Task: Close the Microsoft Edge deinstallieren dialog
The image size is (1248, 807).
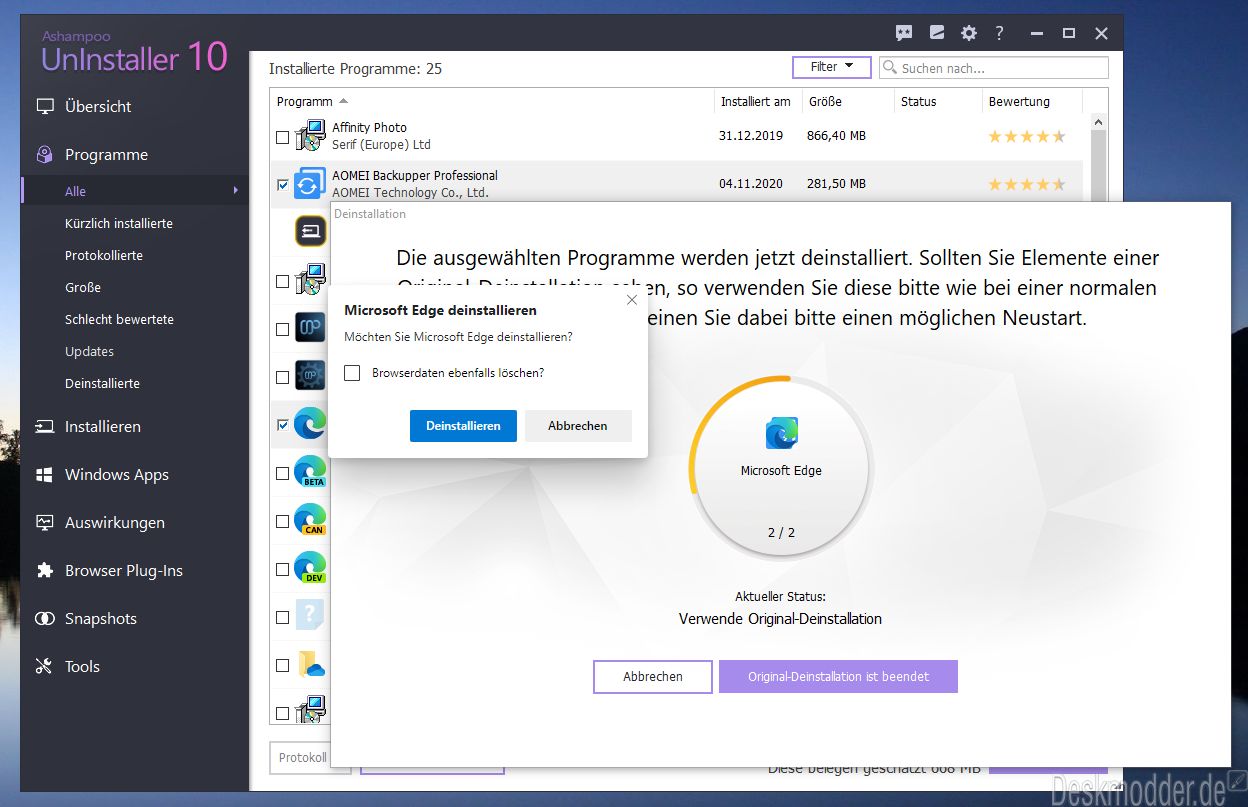Action: [631, 299]
